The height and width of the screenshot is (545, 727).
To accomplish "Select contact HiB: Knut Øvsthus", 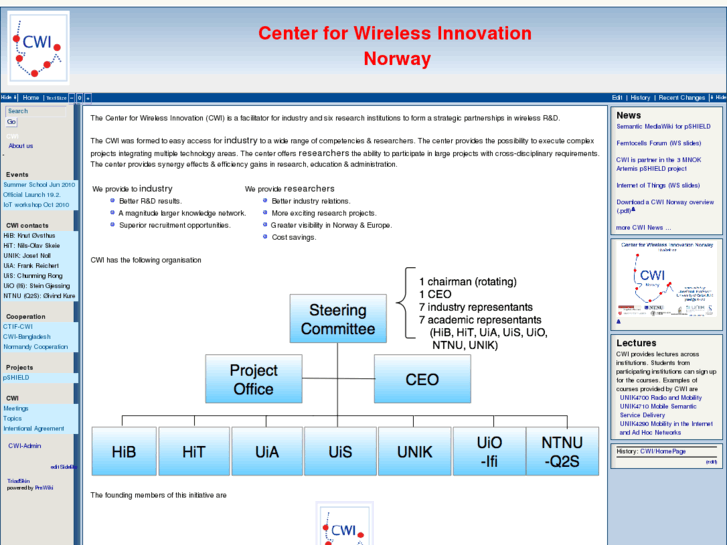I will click(x=29, y=236).
